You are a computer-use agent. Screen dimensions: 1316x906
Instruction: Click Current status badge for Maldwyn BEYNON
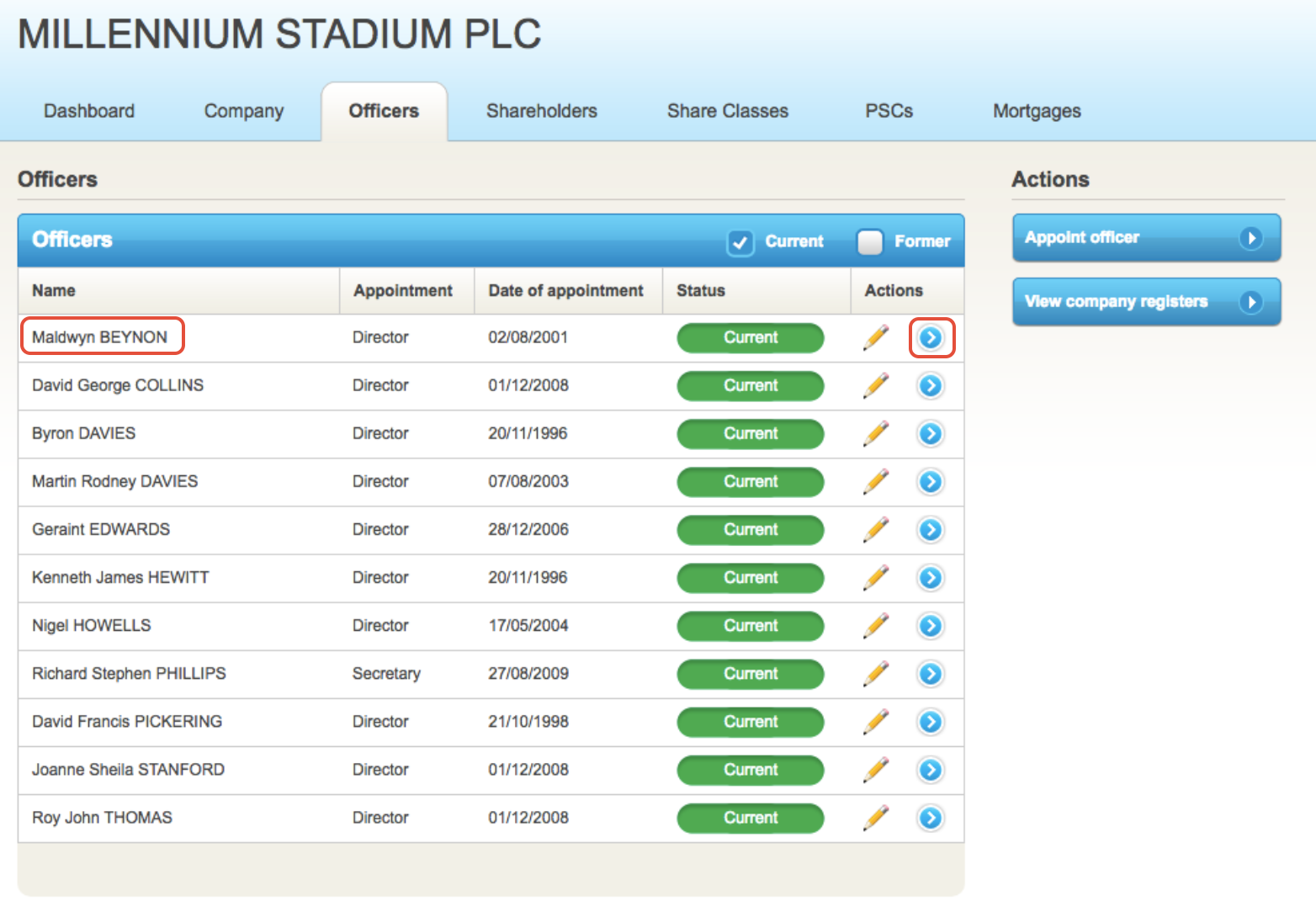tap(751, 337)
